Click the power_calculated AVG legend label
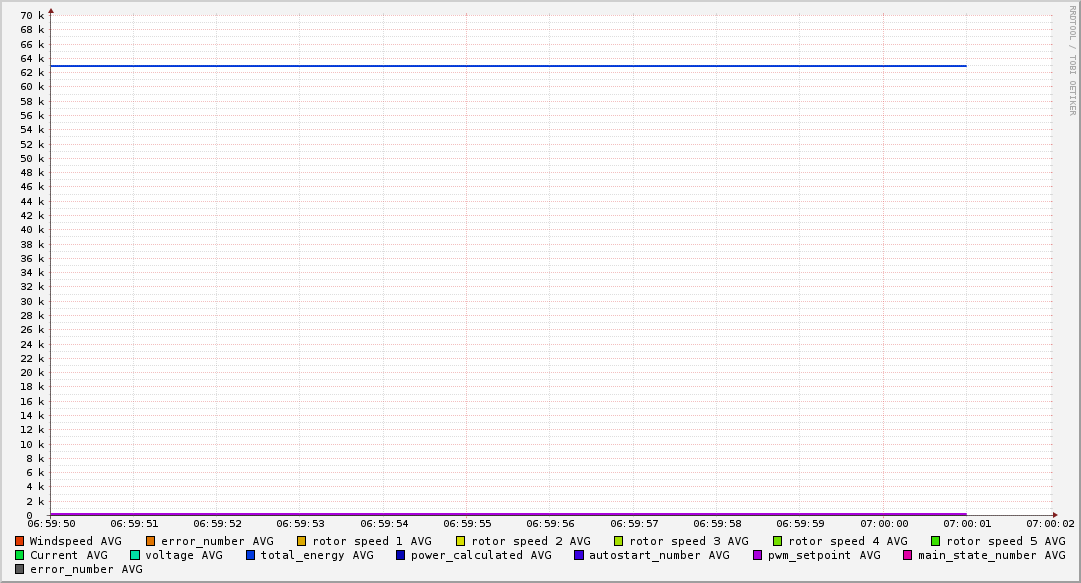The height and width of the screenshot is (583, 1081). coord(480,555)
